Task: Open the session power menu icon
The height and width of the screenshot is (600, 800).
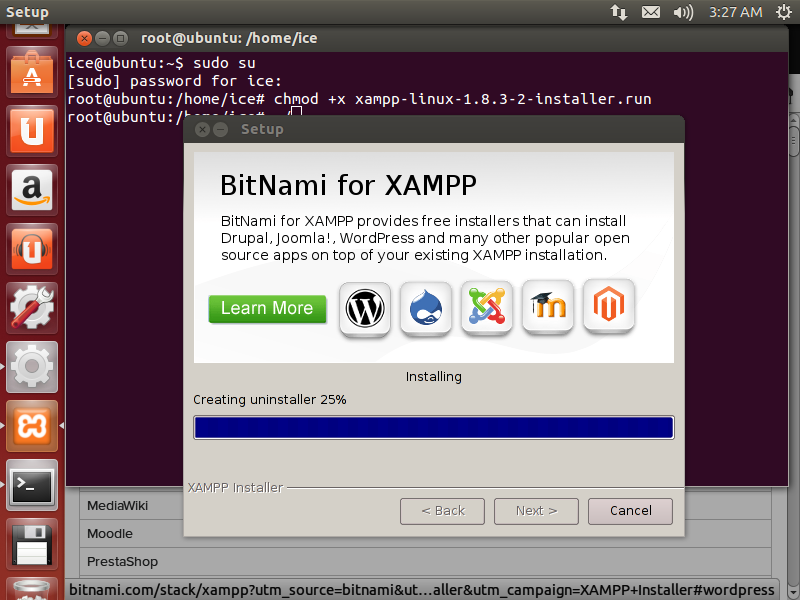Action: 784,12
